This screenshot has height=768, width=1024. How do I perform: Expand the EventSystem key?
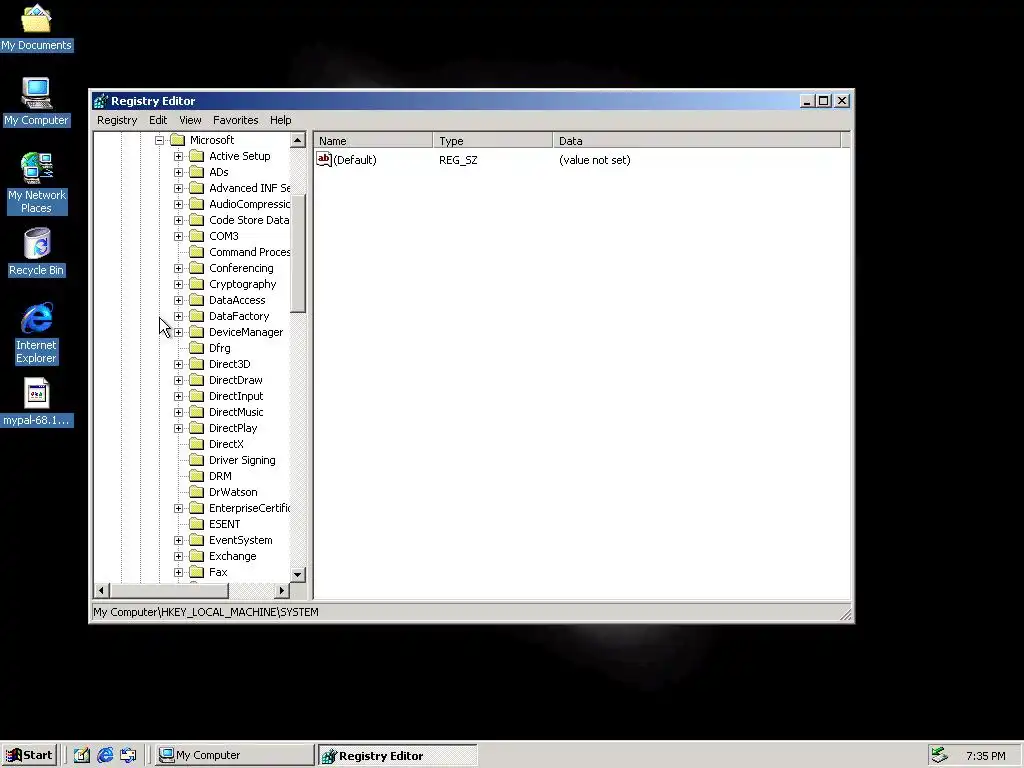(178, 540)
